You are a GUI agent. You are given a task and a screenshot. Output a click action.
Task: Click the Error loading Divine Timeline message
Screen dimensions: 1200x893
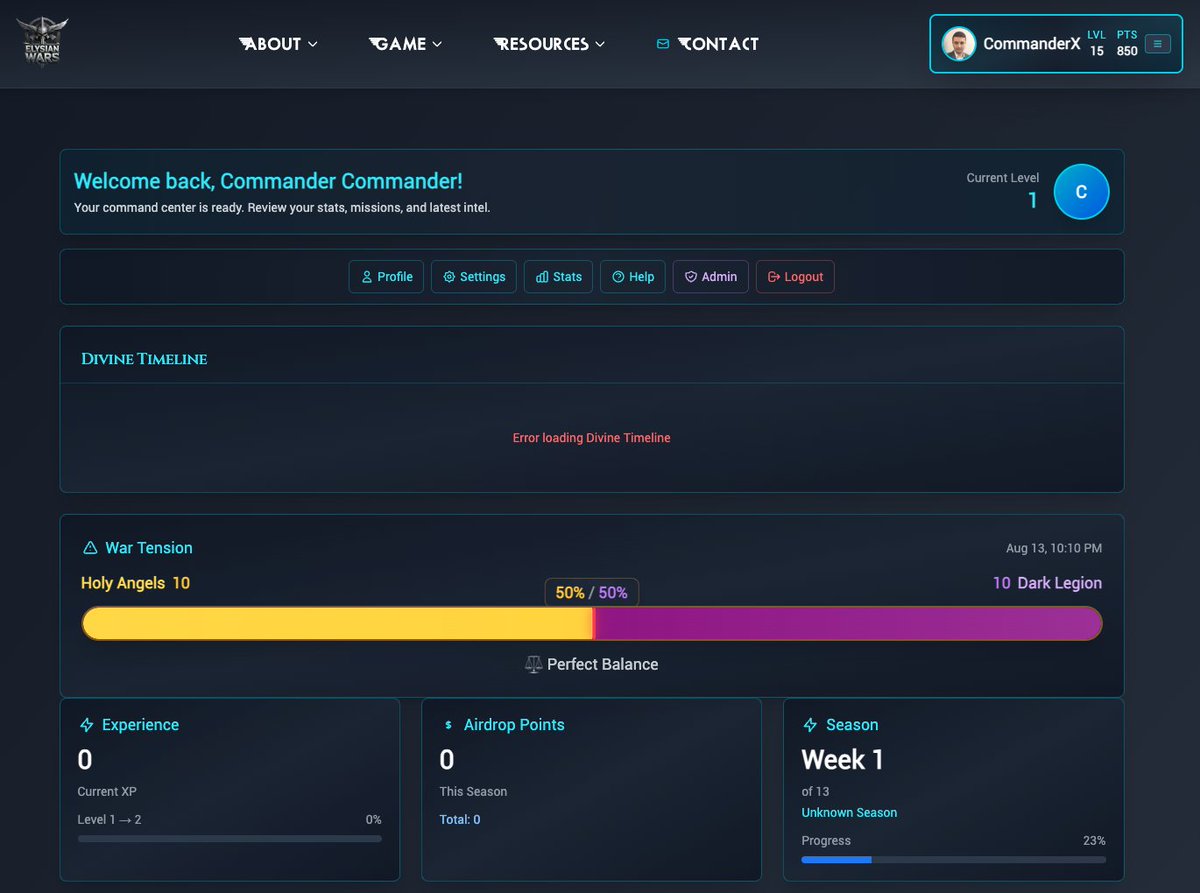click(x=592, y=438)
